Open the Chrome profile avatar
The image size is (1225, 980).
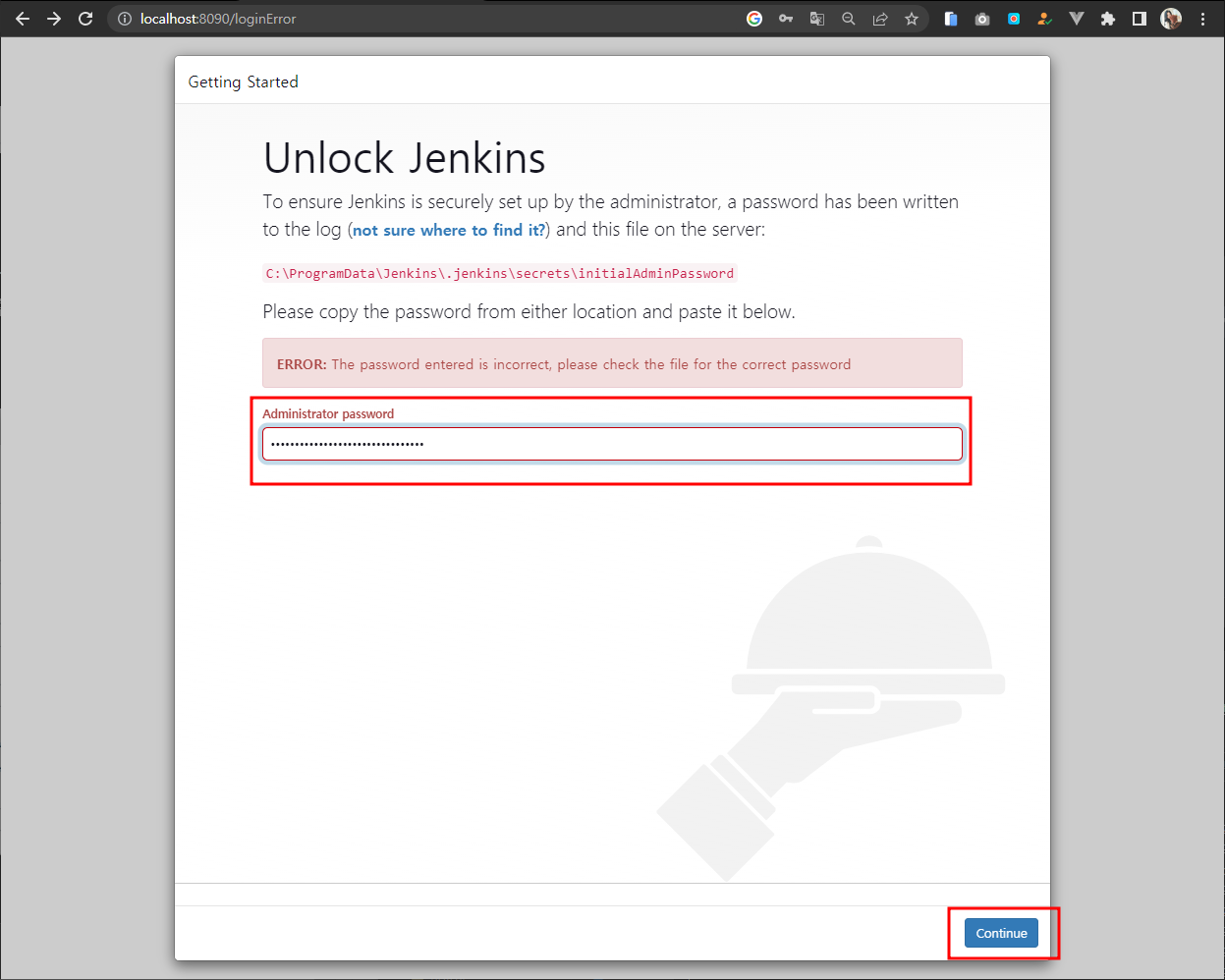click(1171, 19)
